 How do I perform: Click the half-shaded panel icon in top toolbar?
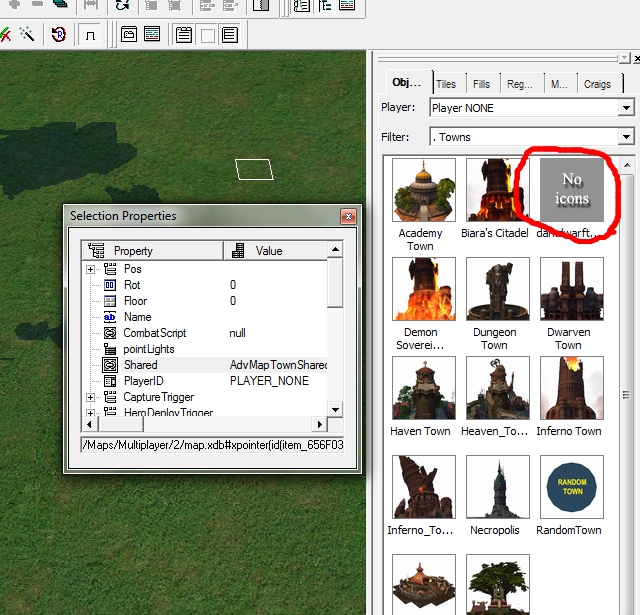pos(260,5)
